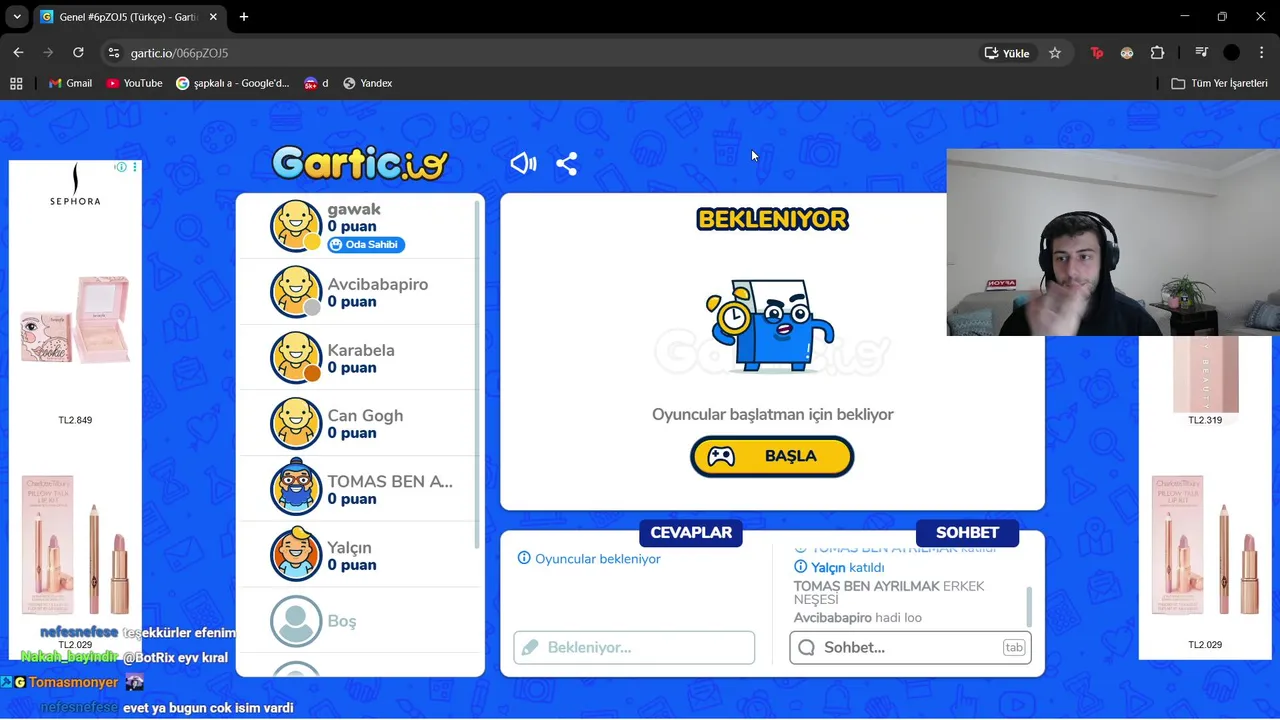This screenshot has height=720, width=1280.
Task: Click the 'Avcibabapiro hadi loo' chat message
Action: [858, 618]
